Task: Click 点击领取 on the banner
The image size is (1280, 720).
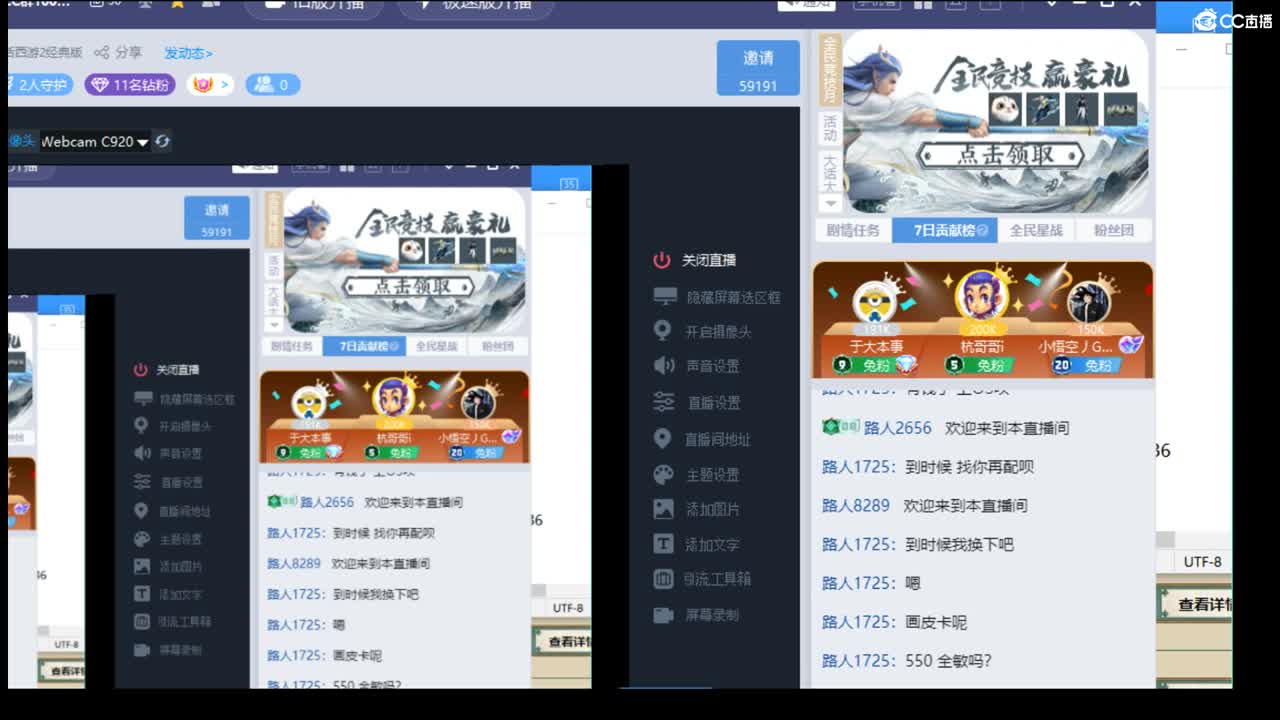Action: pyautogui.click(x=1005, y=156)
